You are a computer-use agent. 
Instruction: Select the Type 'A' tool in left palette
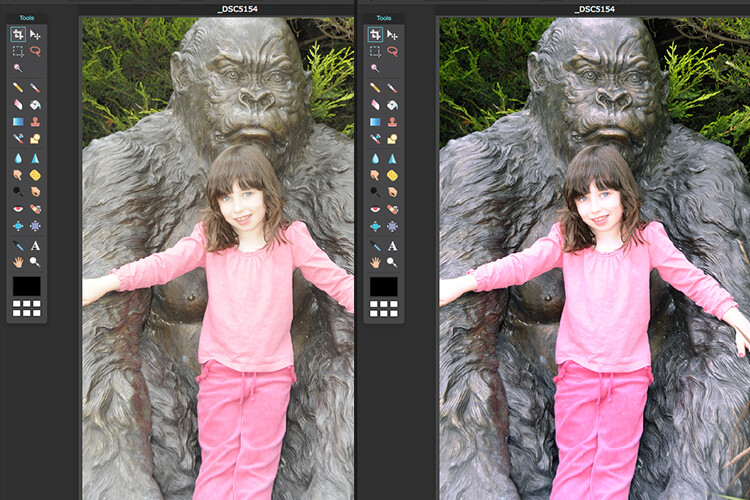coord(35,245)
